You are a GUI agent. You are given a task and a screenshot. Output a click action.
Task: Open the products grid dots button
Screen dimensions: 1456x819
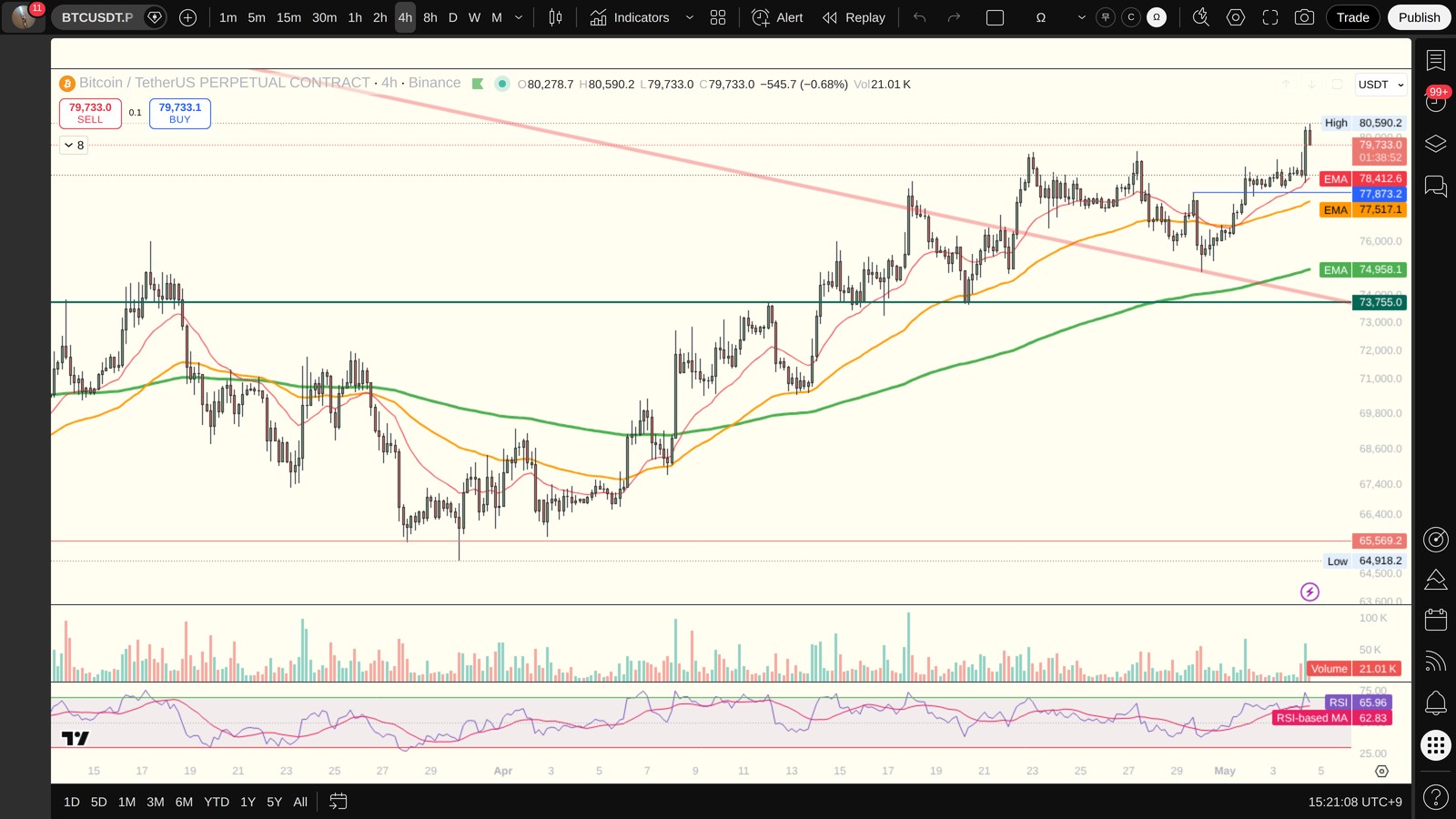click(x=1435, y=746)
